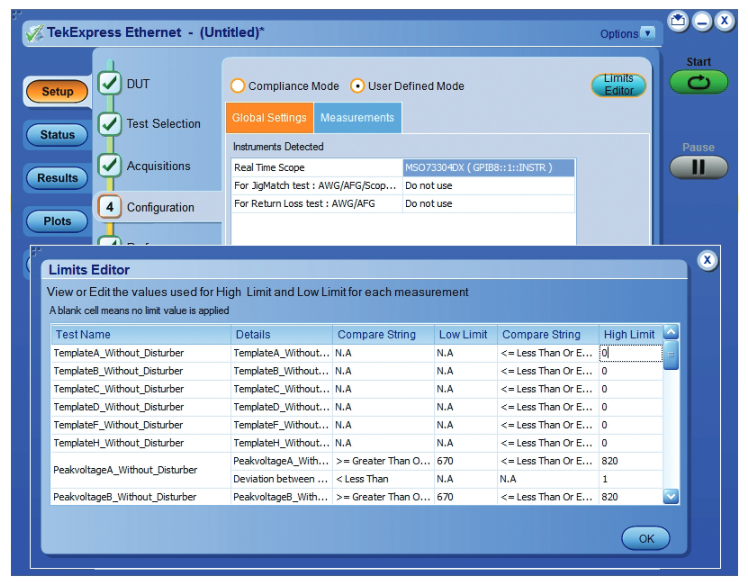
Task: Click the green Start run icon
Action: (699, 83)
